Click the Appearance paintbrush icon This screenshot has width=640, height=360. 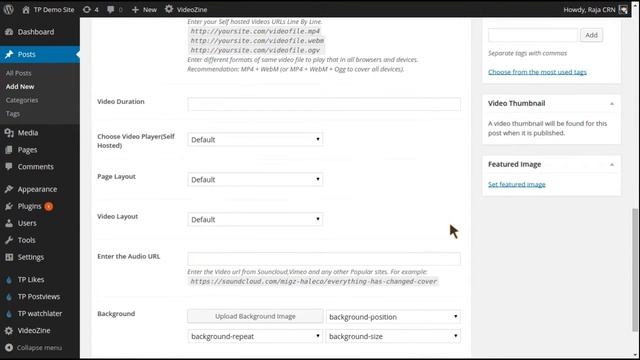coord(9,189)
